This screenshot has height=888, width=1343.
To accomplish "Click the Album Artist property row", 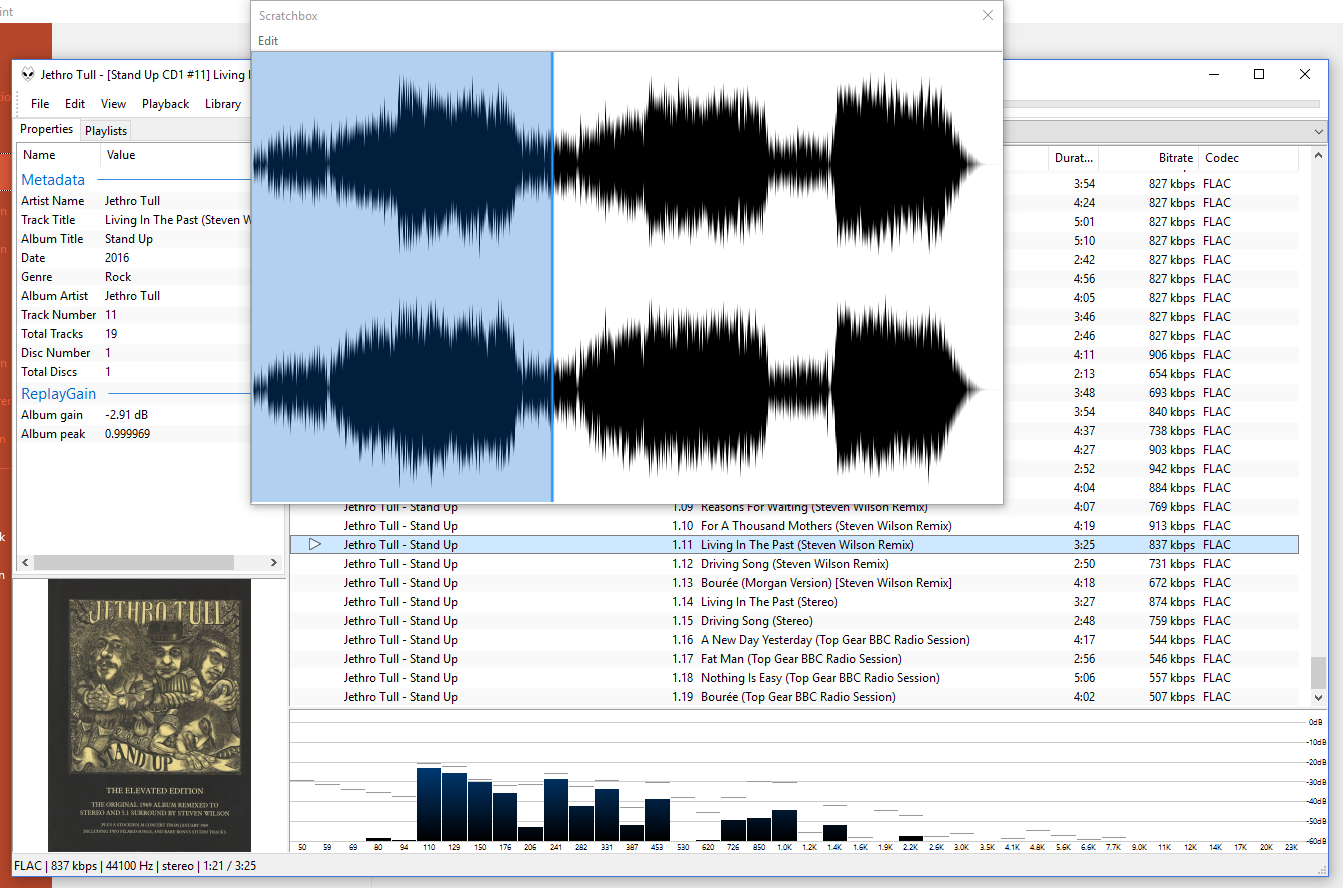I will (134, 296).
